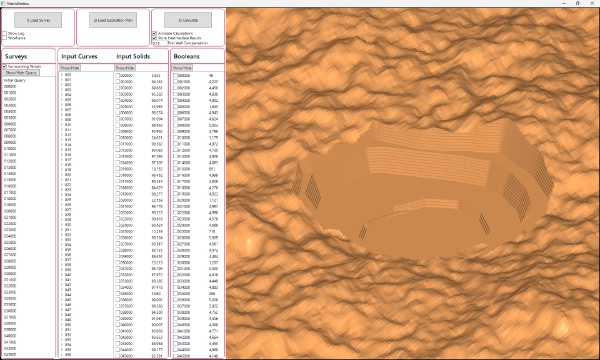Check the 015000 box in Booleans
This screenshot has width=600, height=360.
[175, 169]
